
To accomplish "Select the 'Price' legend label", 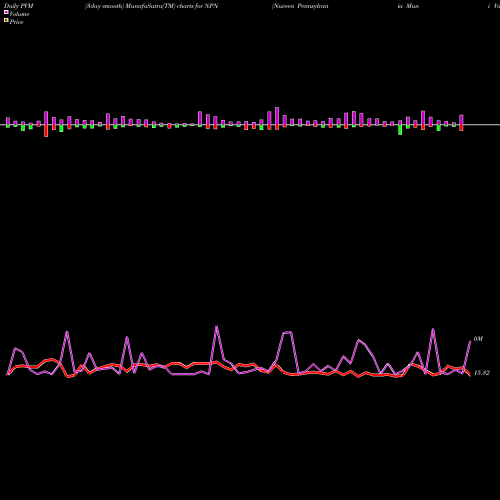I will (16, 22).
